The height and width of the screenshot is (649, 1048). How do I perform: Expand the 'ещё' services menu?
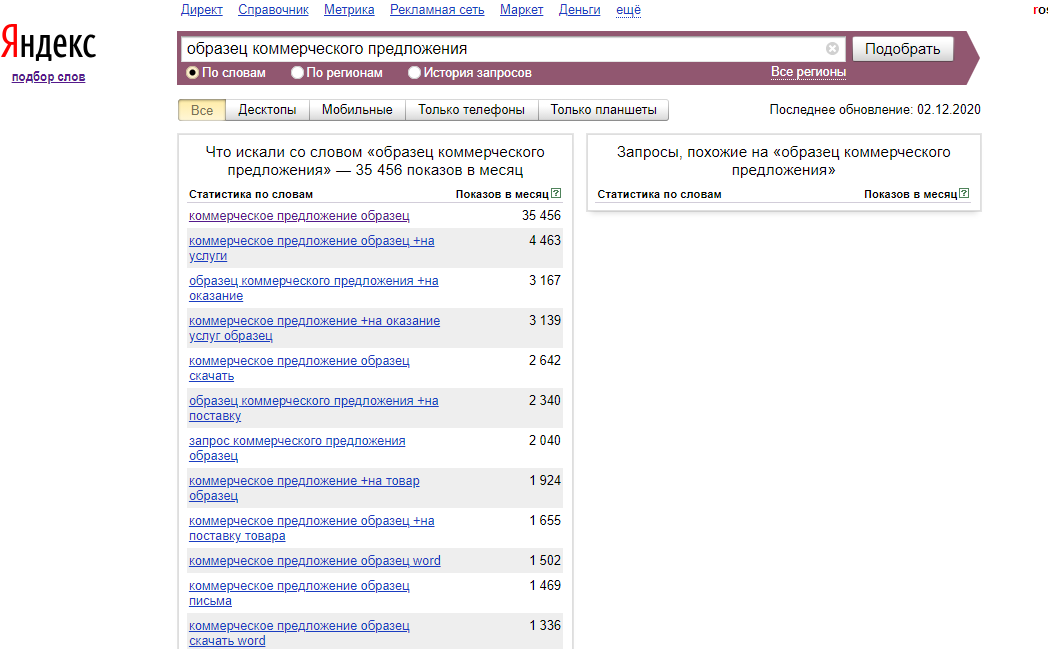[x=628, y=10]
